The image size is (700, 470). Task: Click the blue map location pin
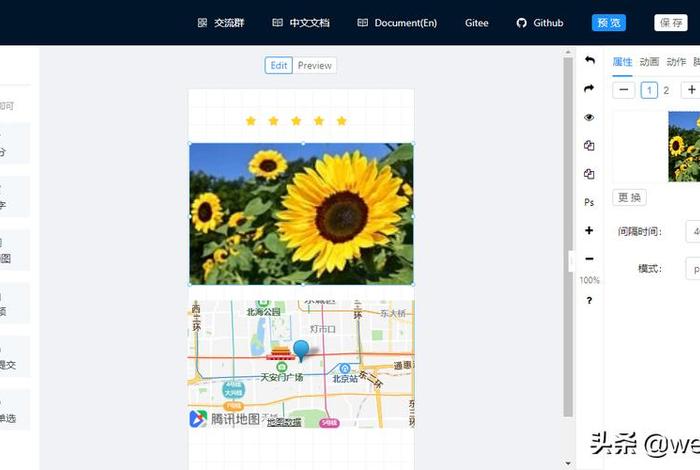tap(301, 350)
